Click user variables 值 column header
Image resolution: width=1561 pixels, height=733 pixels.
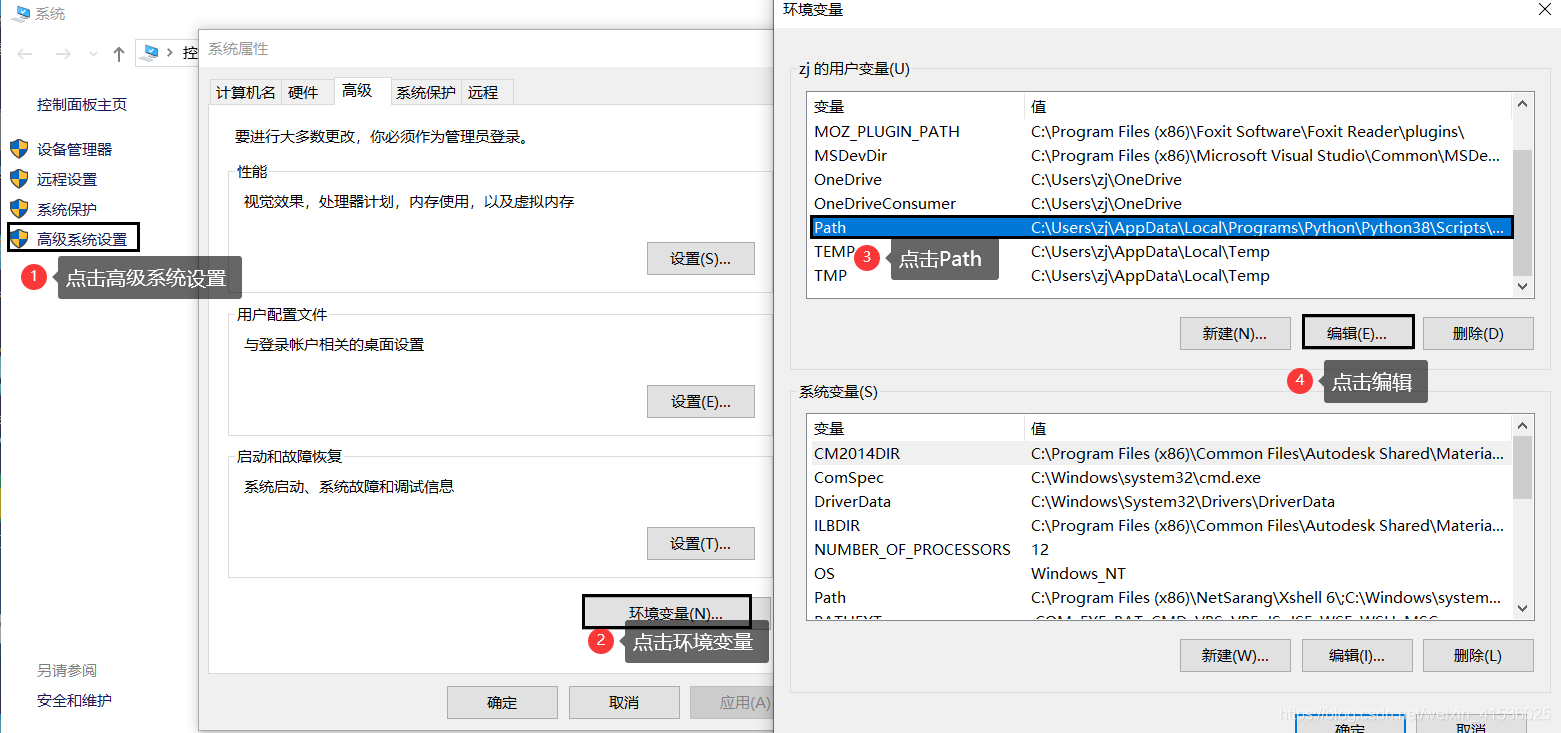click(1269, 106)
